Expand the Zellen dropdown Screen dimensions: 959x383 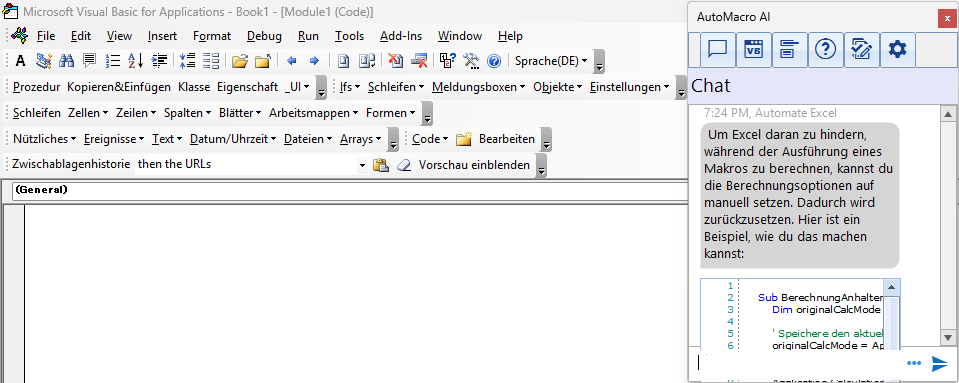(88, 113)
